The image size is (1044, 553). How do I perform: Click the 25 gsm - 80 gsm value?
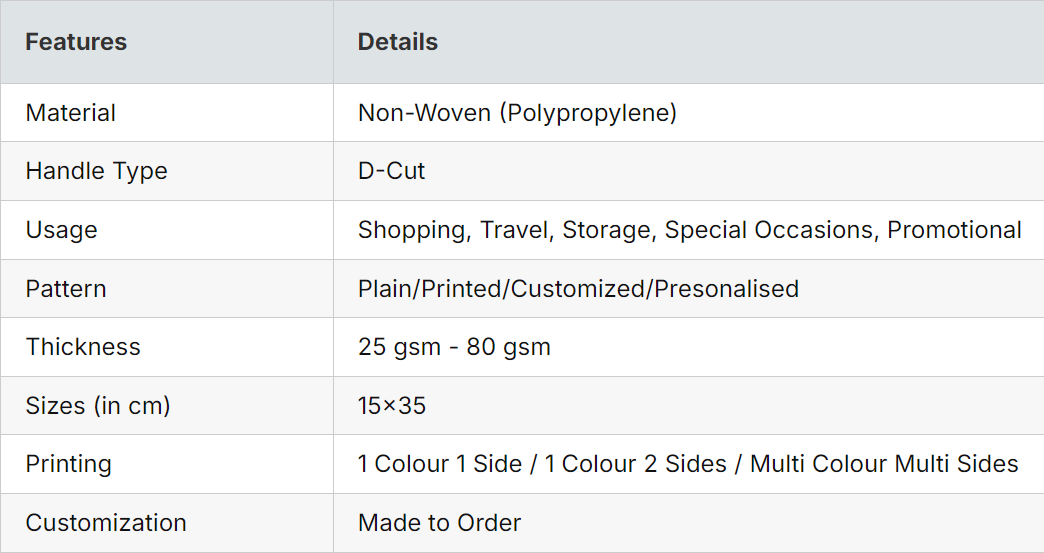(454, 347)
